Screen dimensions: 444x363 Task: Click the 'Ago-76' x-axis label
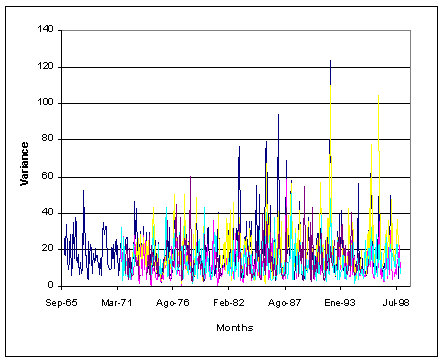click(x=172, y=303)
